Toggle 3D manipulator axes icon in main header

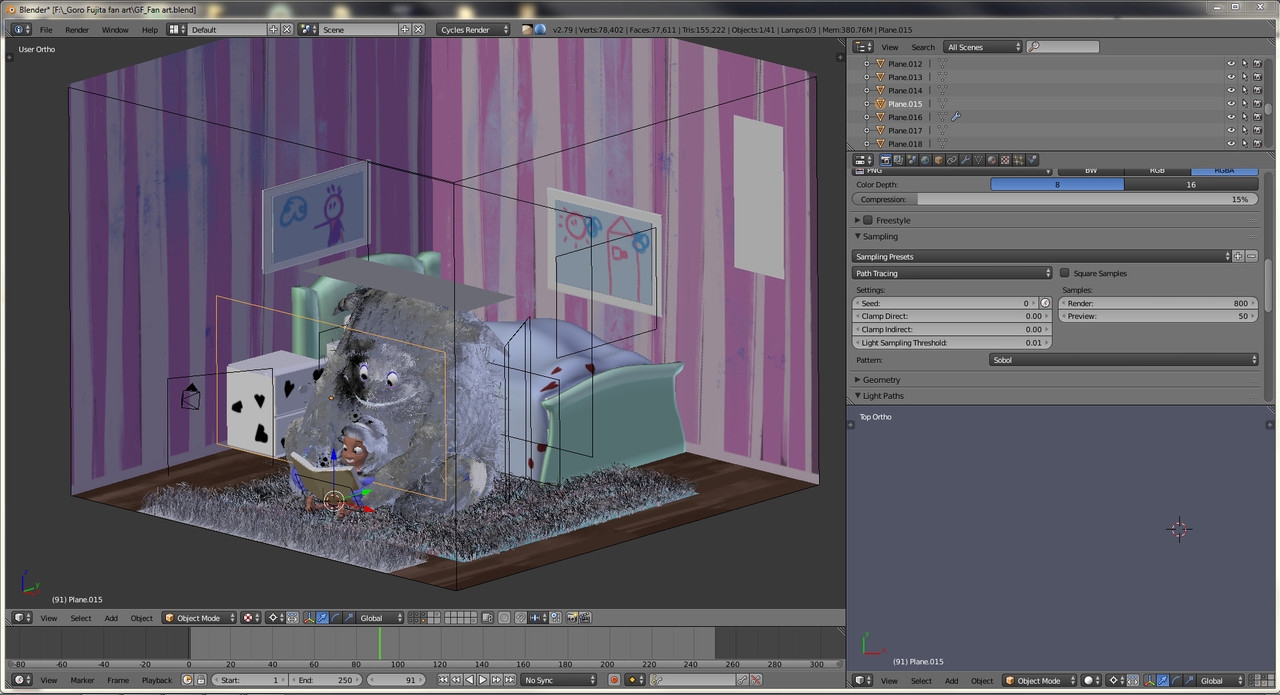308,618
